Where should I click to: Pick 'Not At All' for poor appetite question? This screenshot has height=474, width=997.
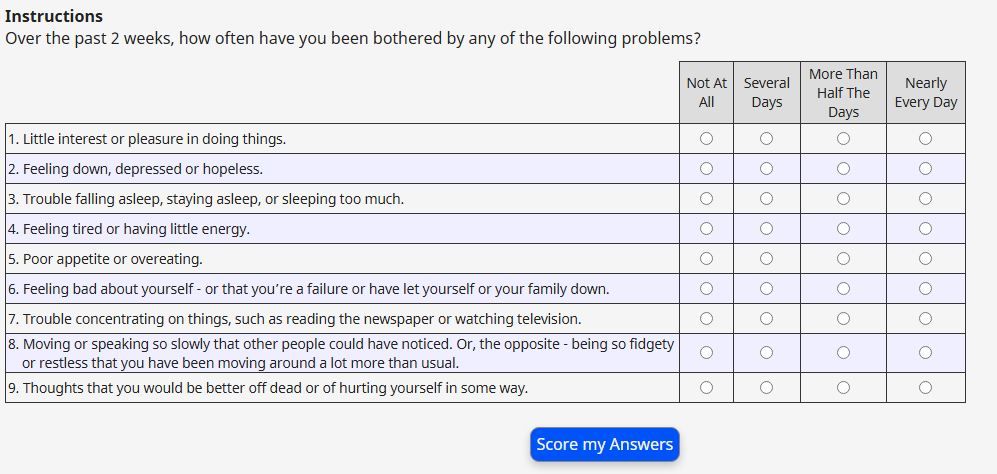pyautogui.click(x=706, y=258)
